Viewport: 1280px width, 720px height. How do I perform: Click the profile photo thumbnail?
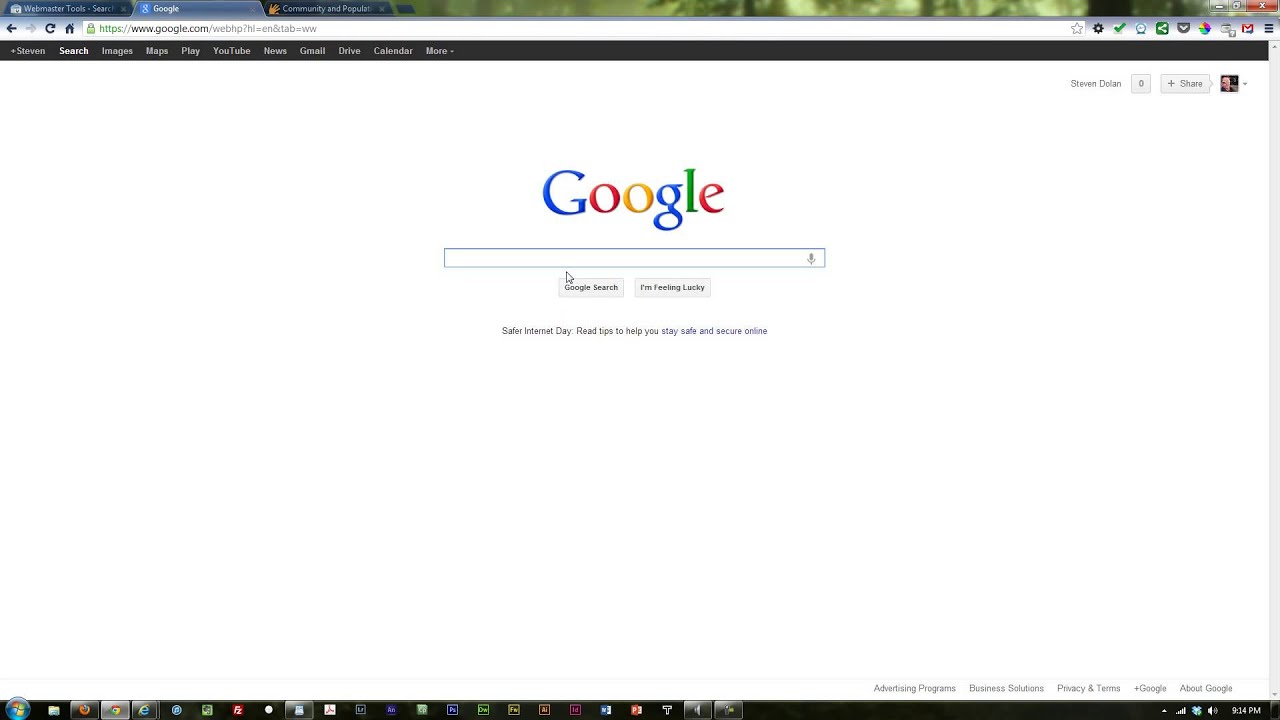click(x=1229, y=84)
